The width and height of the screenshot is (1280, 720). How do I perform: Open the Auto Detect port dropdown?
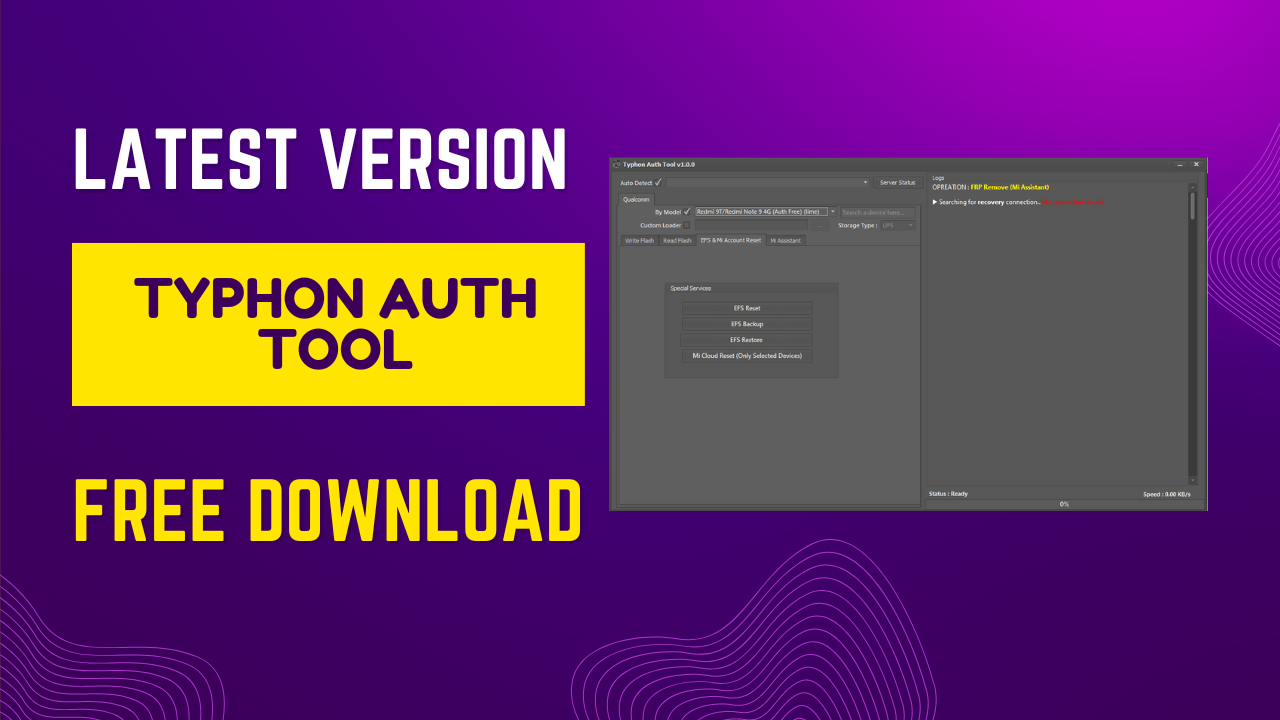768,182
